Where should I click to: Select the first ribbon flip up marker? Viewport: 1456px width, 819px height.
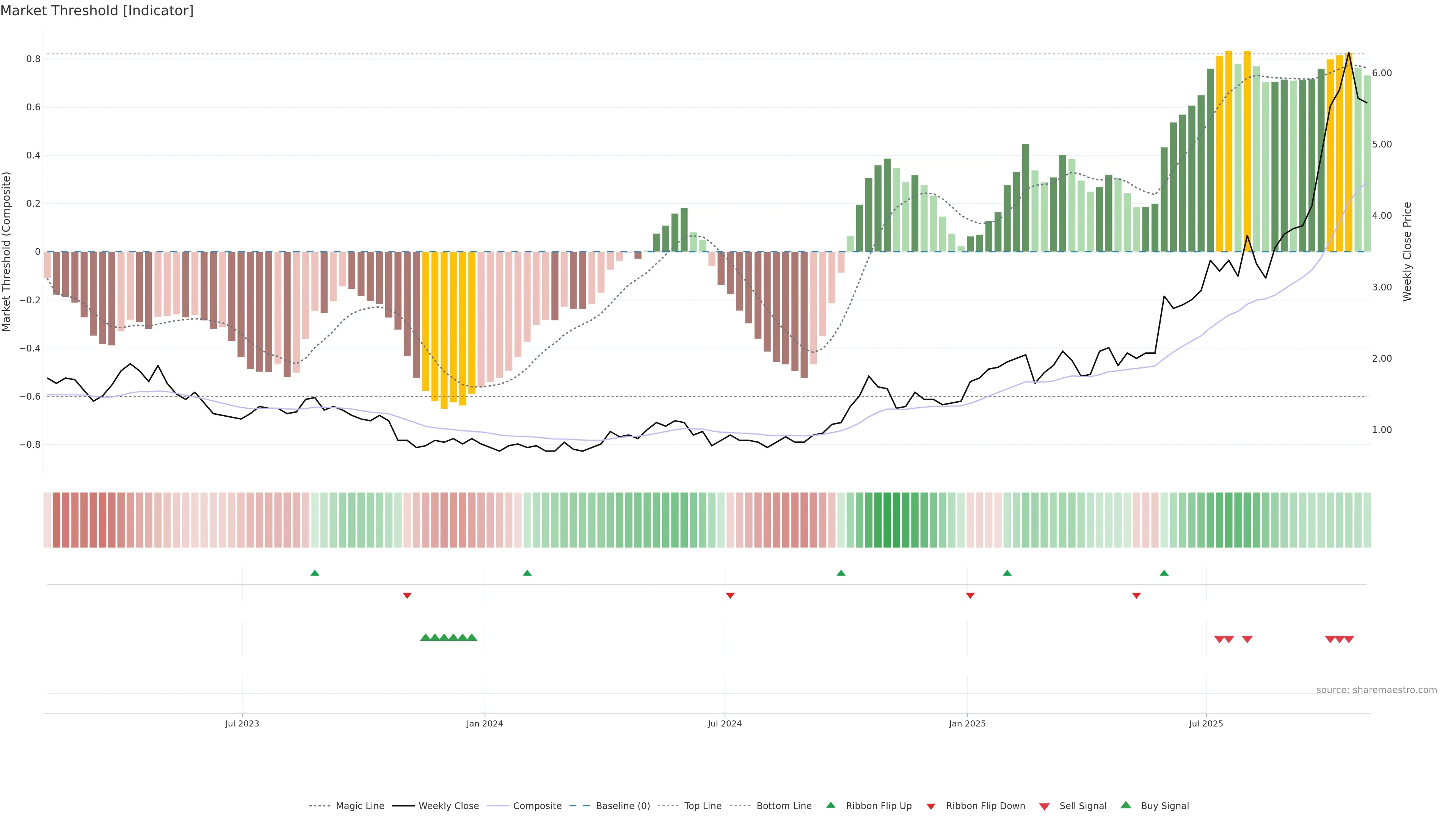(315, 573)
